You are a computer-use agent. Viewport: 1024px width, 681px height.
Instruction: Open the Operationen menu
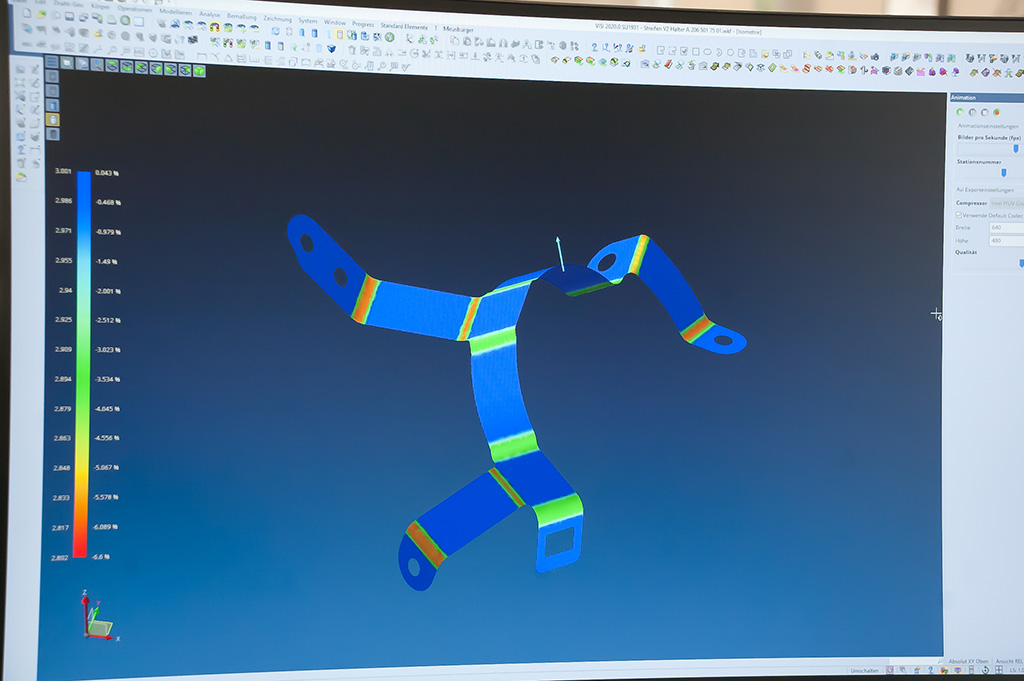click(x=135, y=9)
